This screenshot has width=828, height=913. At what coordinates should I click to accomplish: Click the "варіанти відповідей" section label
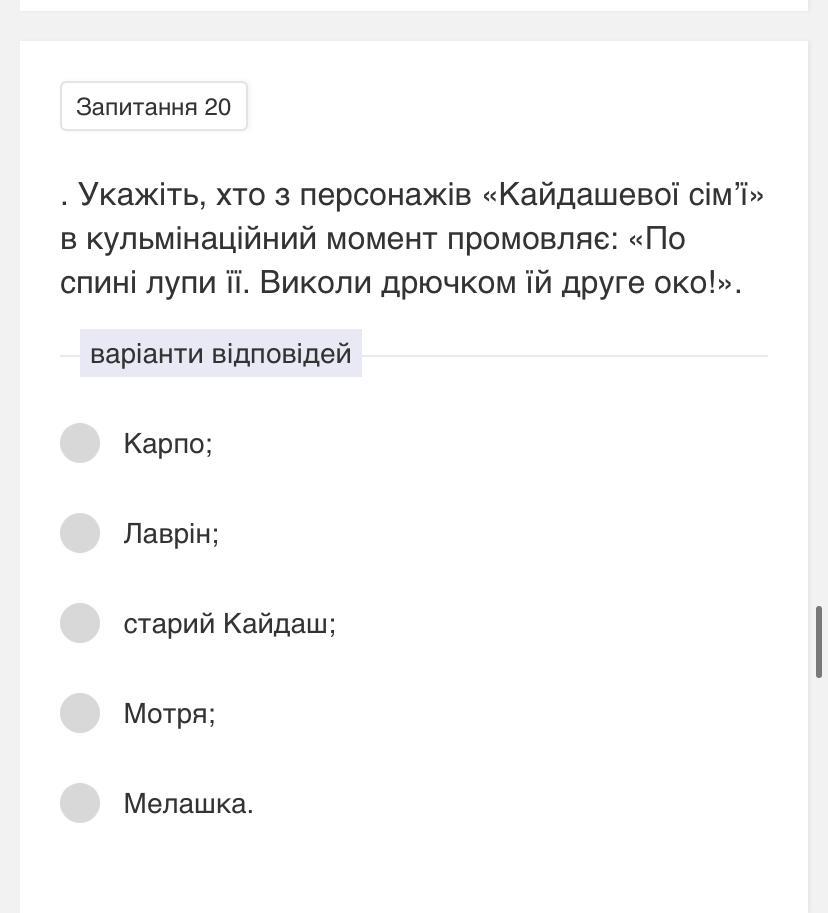221,354
